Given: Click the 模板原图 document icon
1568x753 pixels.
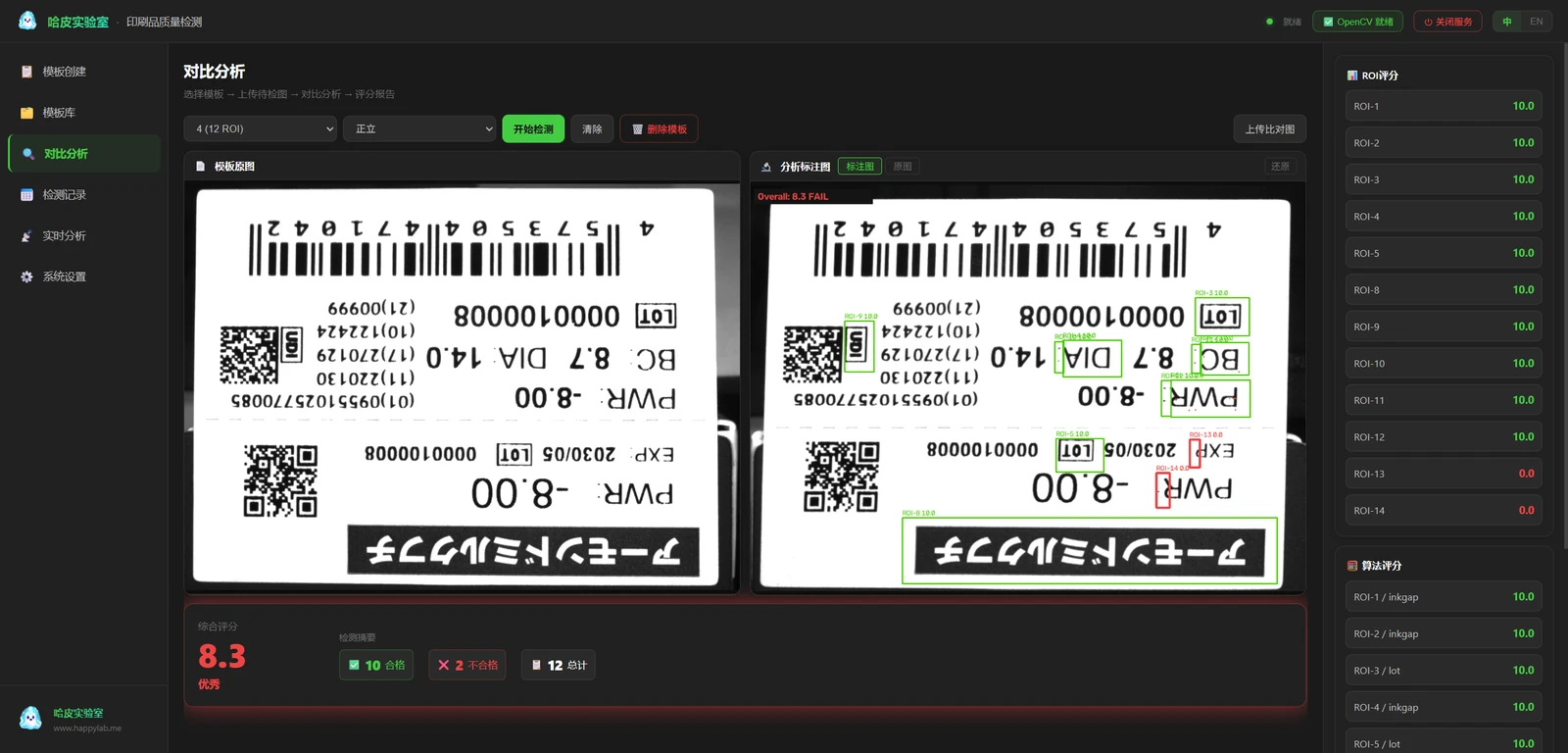Looking at the screenshot, I should point(201,167).
